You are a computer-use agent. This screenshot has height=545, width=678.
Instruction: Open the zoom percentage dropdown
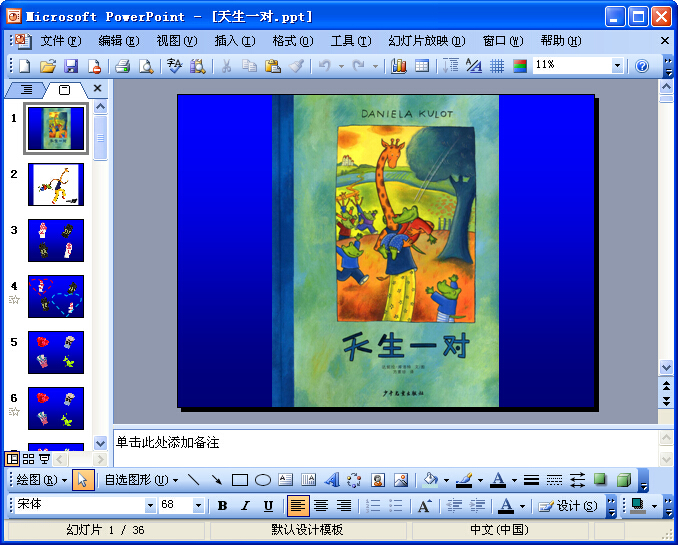[617, 66]
